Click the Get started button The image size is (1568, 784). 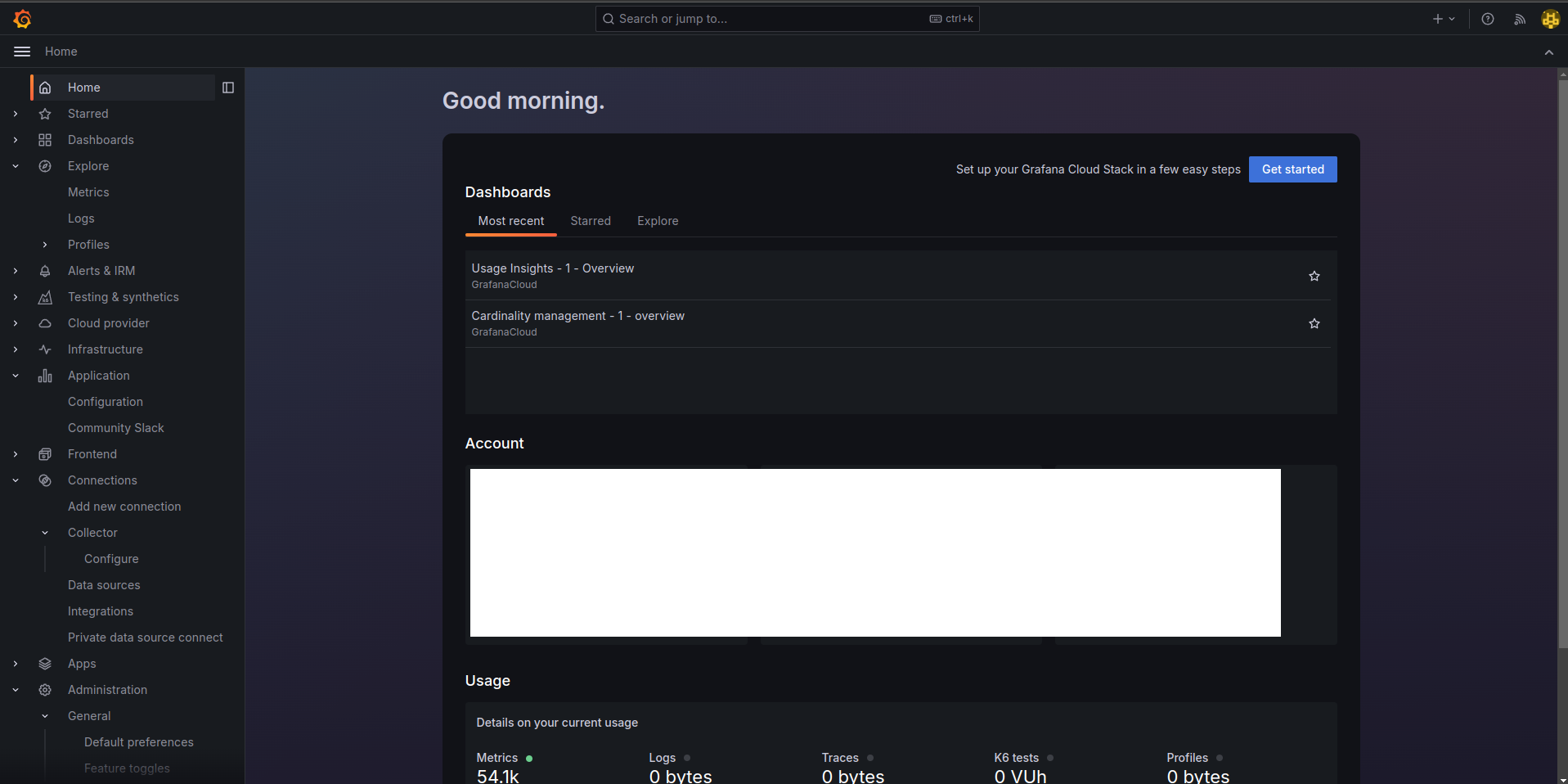[1292, 169]
